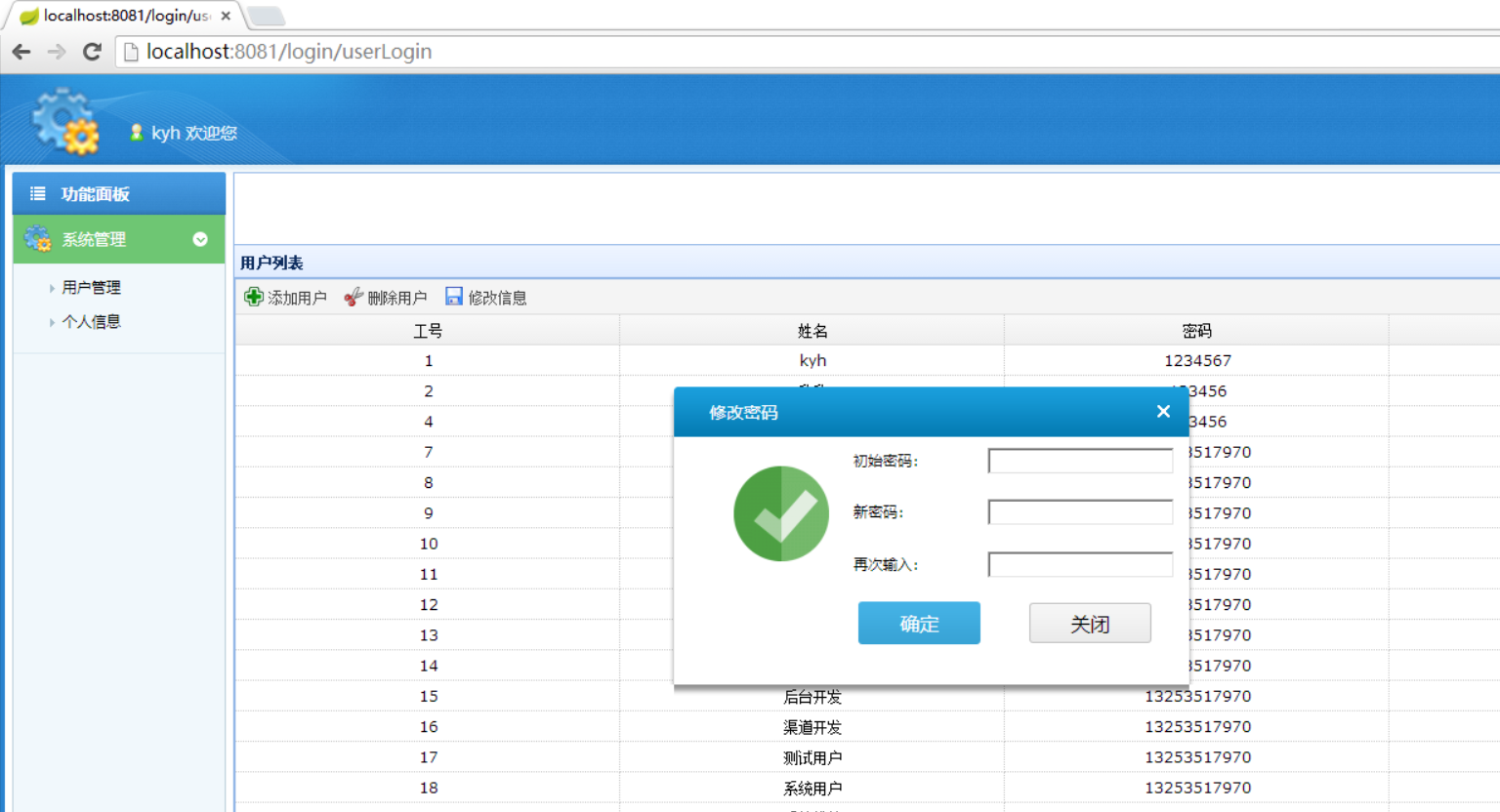Click the user avatar icon beside kyh
This screenshot has width=1500, height=812.
coord(137,132)
